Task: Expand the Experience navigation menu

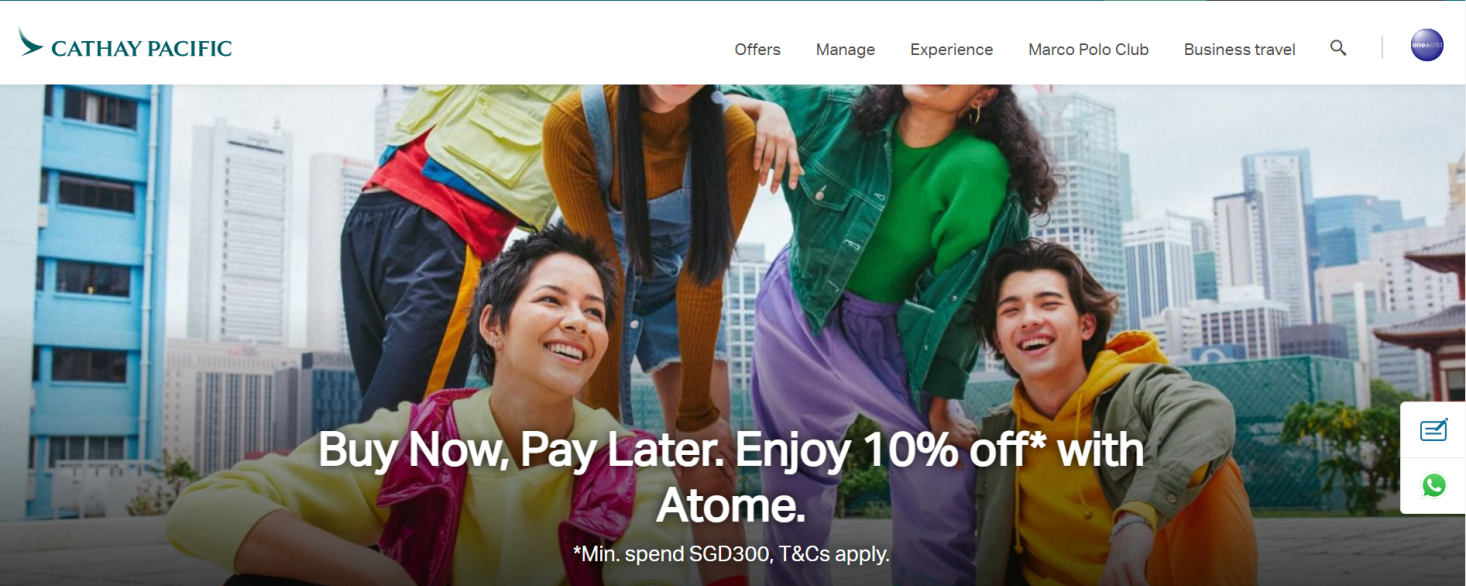Action: click(x=951, y=49)
